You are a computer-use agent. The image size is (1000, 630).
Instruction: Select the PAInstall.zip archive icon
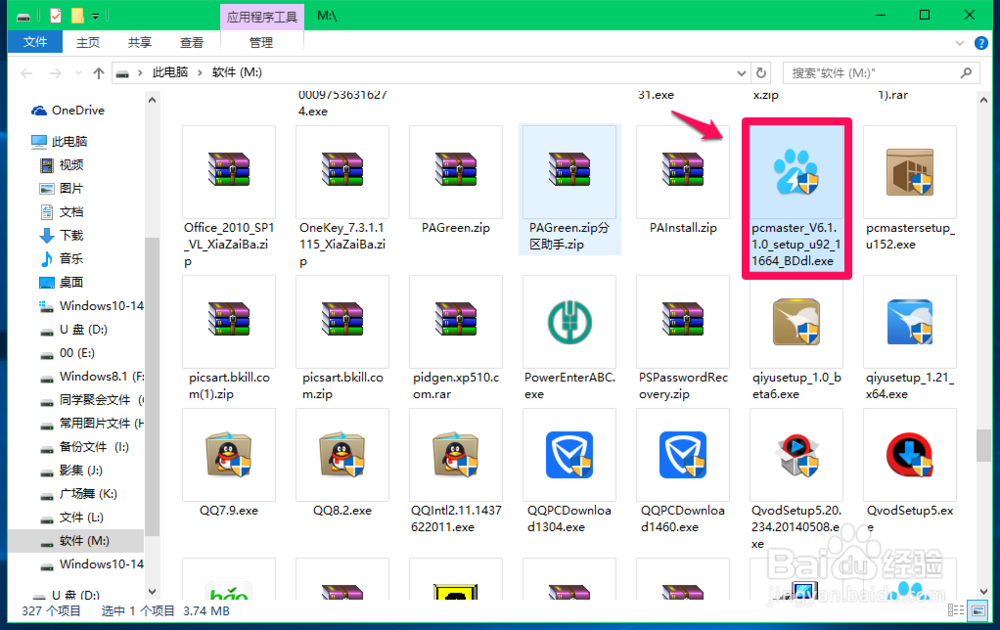tap(683, 170)
